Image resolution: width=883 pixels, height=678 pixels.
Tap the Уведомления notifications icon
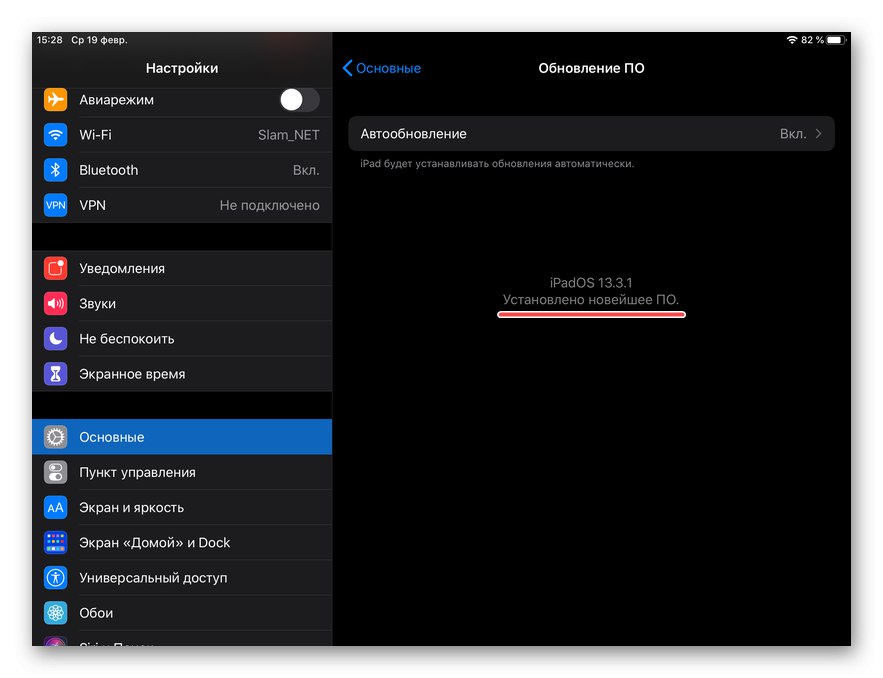click(55, 269)
